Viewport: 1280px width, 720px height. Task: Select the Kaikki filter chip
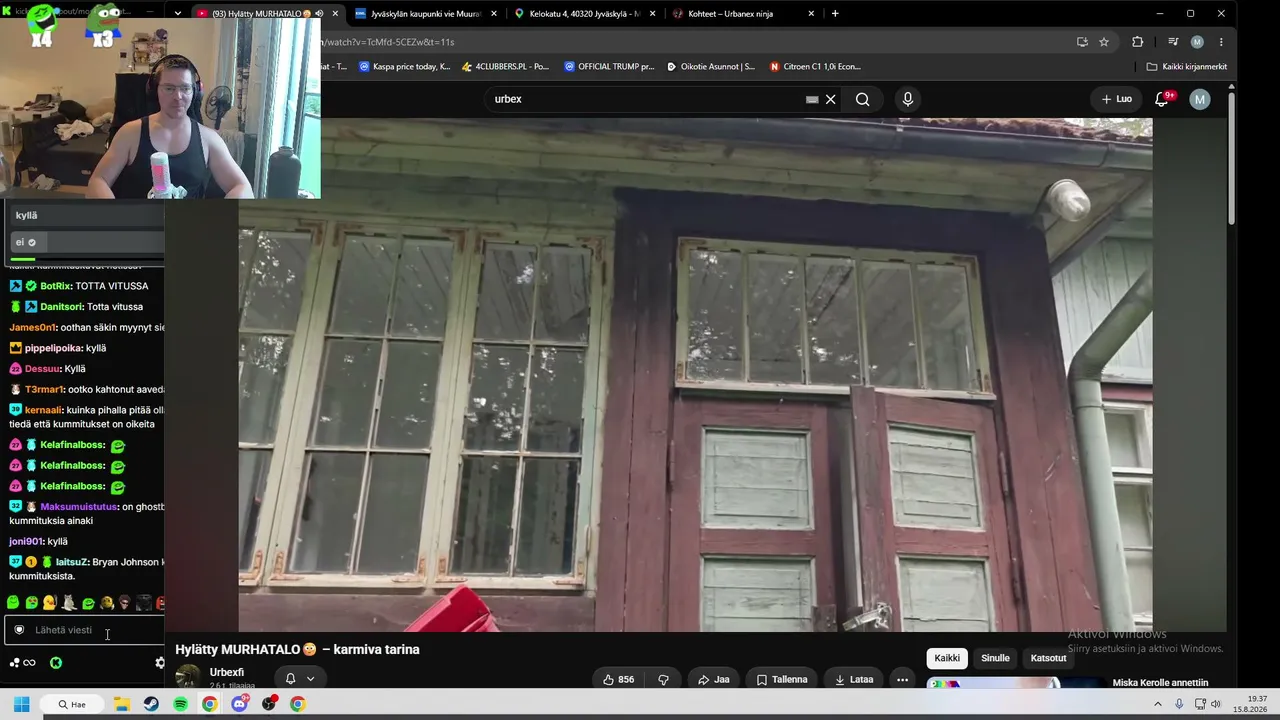[x=947, y=658]
